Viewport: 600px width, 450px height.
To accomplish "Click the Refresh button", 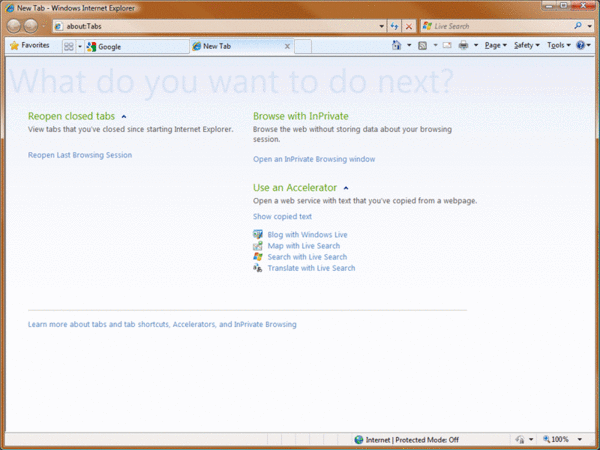I will pyautogui.click(x=394, y=26).
